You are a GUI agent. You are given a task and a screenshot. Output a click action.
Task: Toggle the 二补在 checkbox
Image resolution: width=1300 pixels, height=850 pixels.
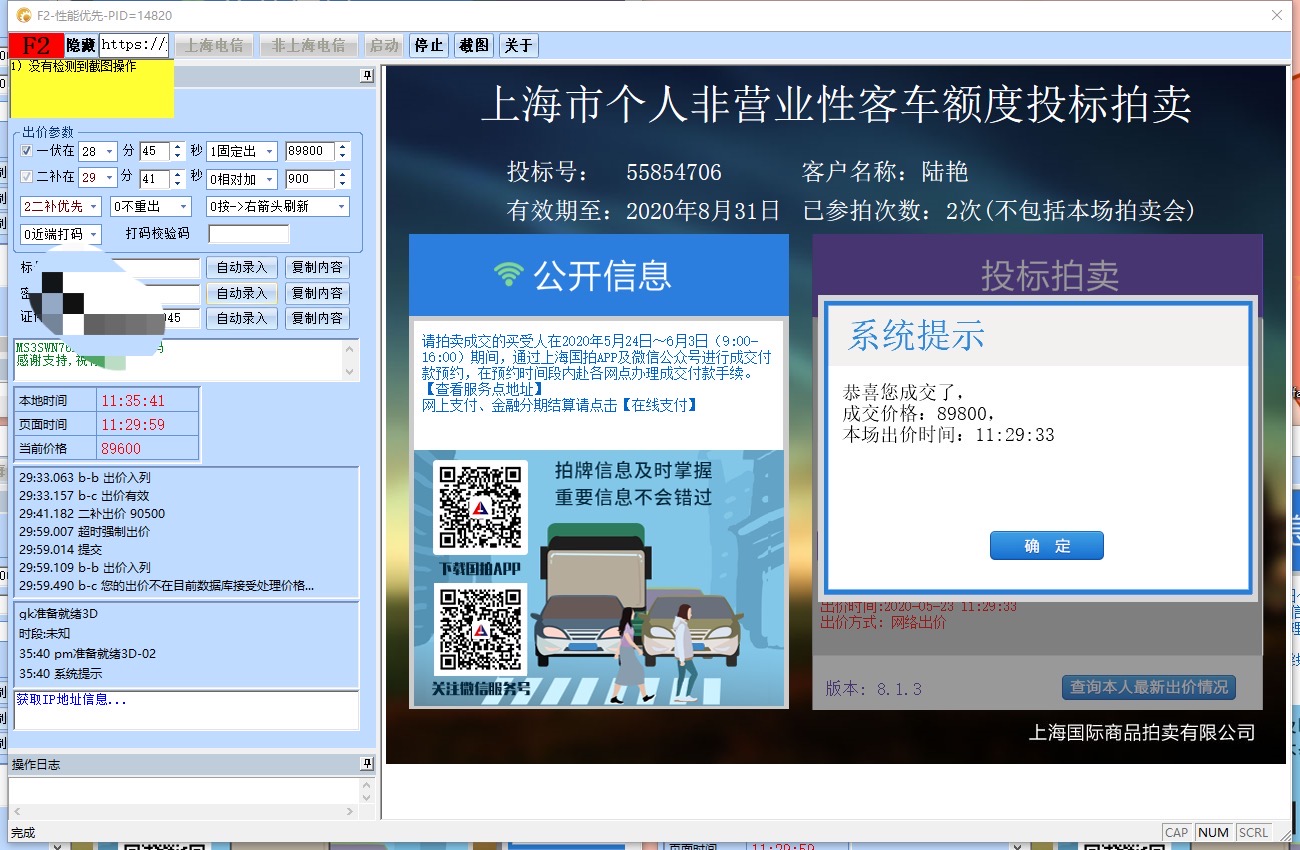27,178
